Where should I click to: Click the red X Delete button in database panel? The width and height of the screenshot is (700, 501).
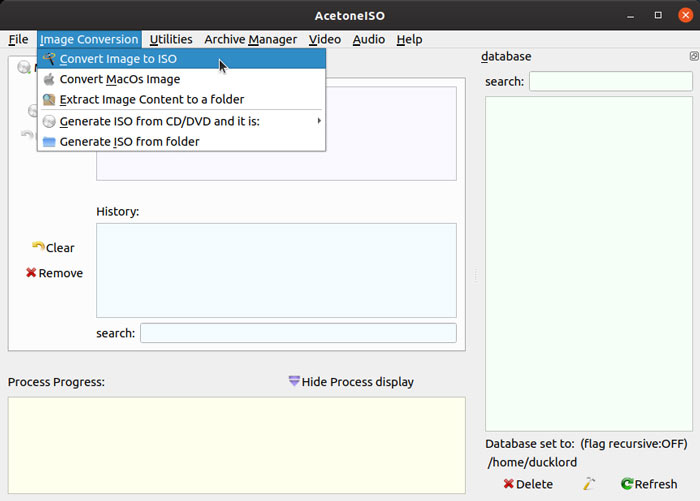527,484
